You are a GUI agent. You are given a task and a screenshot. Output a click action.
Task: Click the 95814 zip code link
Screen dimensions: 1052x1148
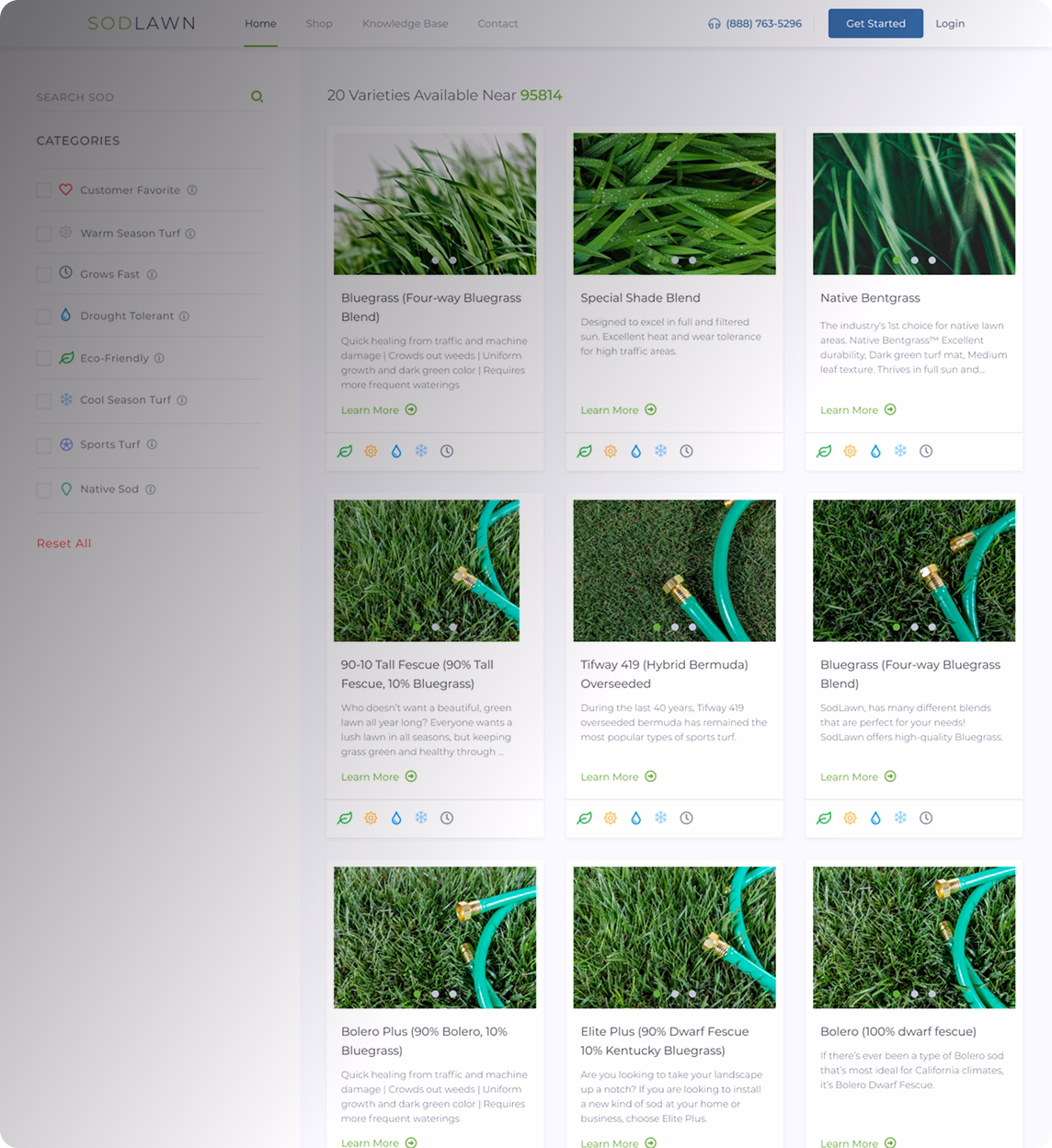(x=541, y=96)
